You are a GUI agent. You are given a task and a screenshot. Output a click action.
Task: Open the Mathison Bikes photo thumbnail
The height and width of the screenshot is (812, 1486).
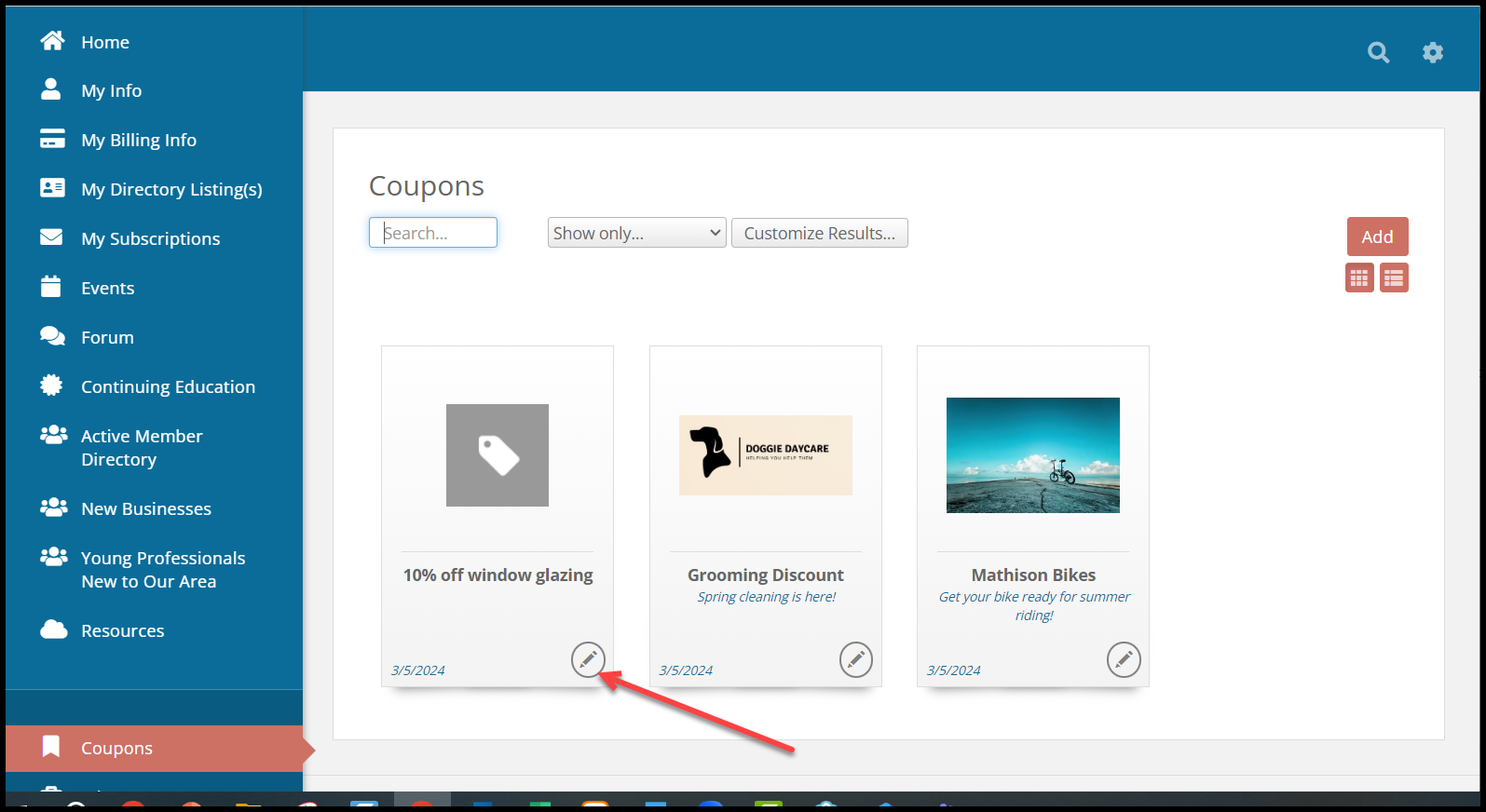tap(1032, 455)
